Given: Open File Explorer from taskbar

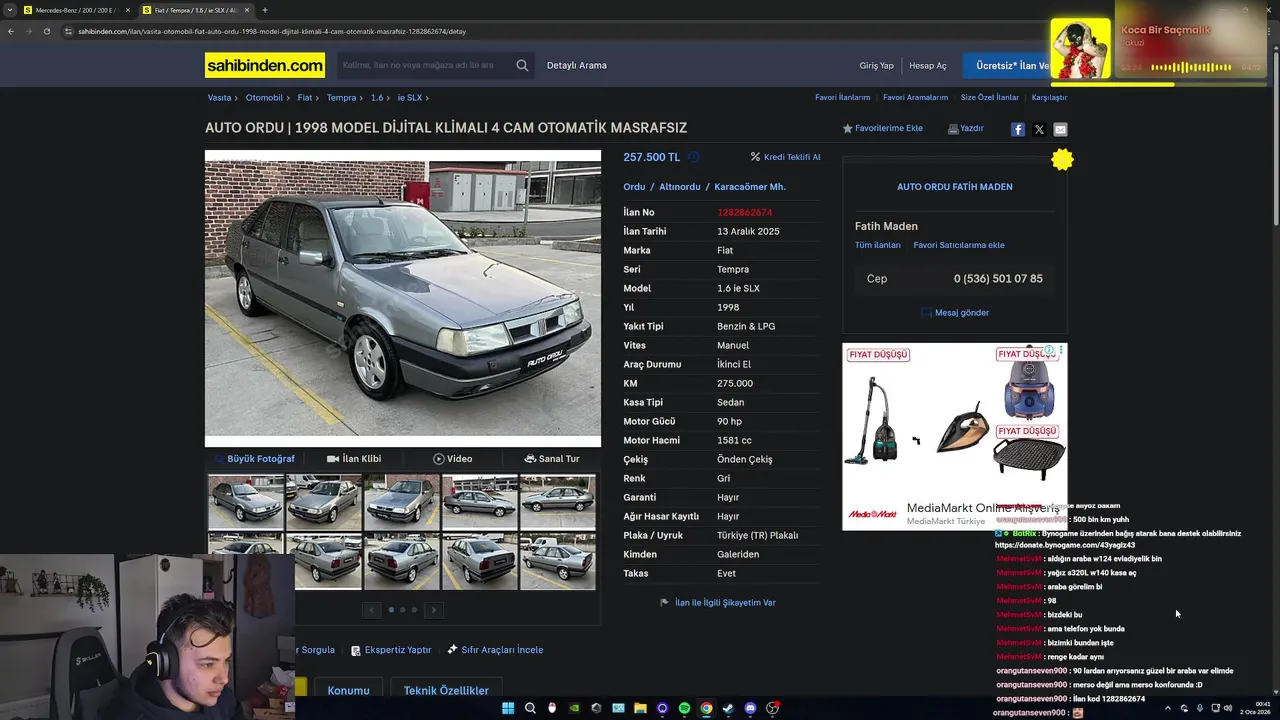Looking at the screenshot, I should (640, 708).
